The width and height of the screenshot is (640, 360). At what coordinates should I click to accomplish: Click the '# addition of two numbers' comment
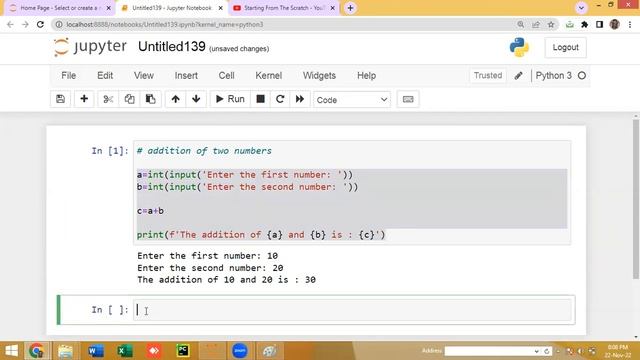(204, 151)
